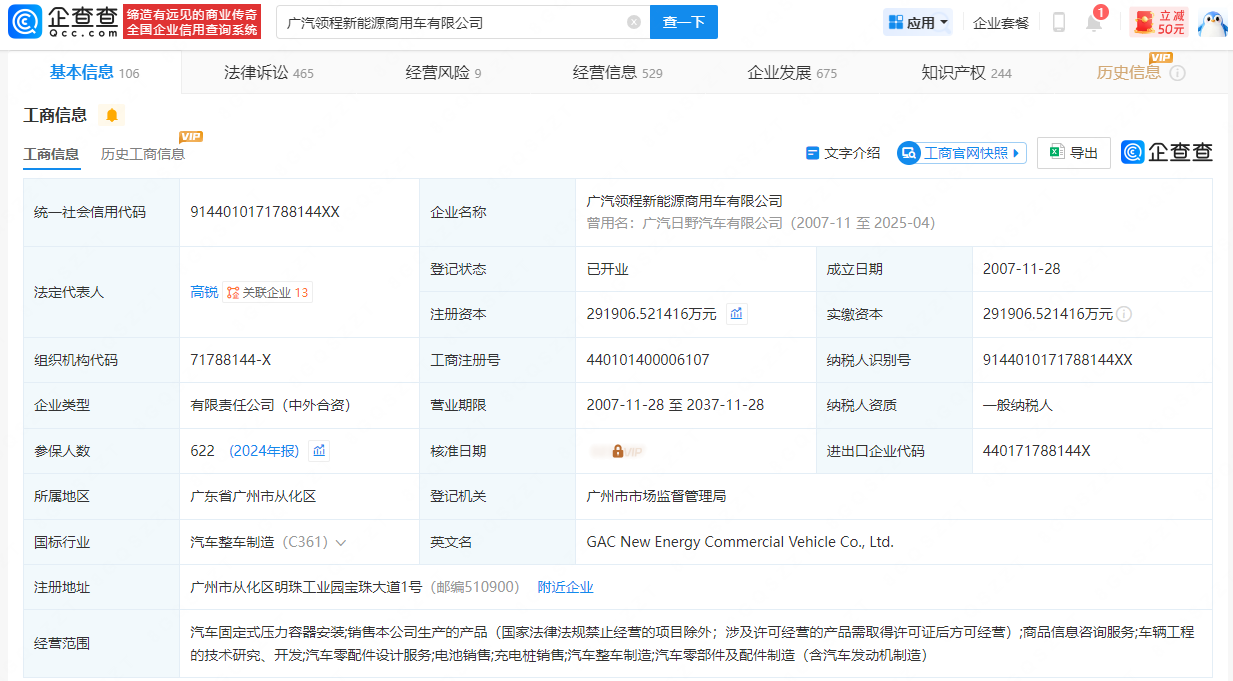Switch to the 法律诉讼 tab

[x=268, y=72]
